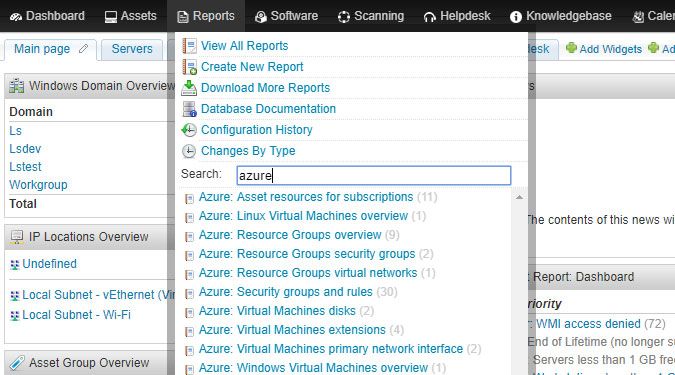Click the Changes By Type clock icon
675x375 pixels.
(189, 151)
